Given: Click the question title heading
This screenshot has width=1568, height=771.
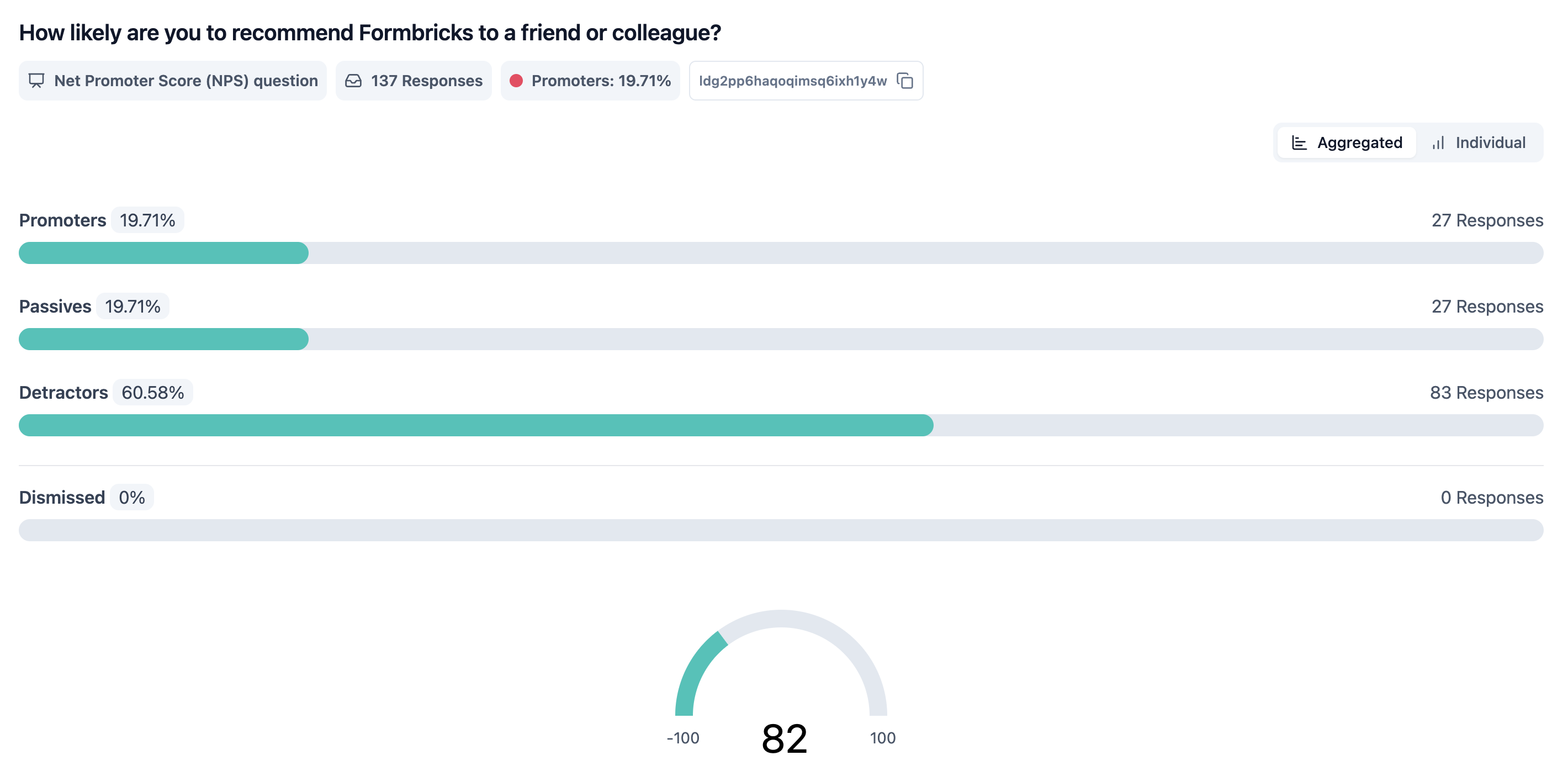Looking at the screenshot, I should tap(370, 33).
